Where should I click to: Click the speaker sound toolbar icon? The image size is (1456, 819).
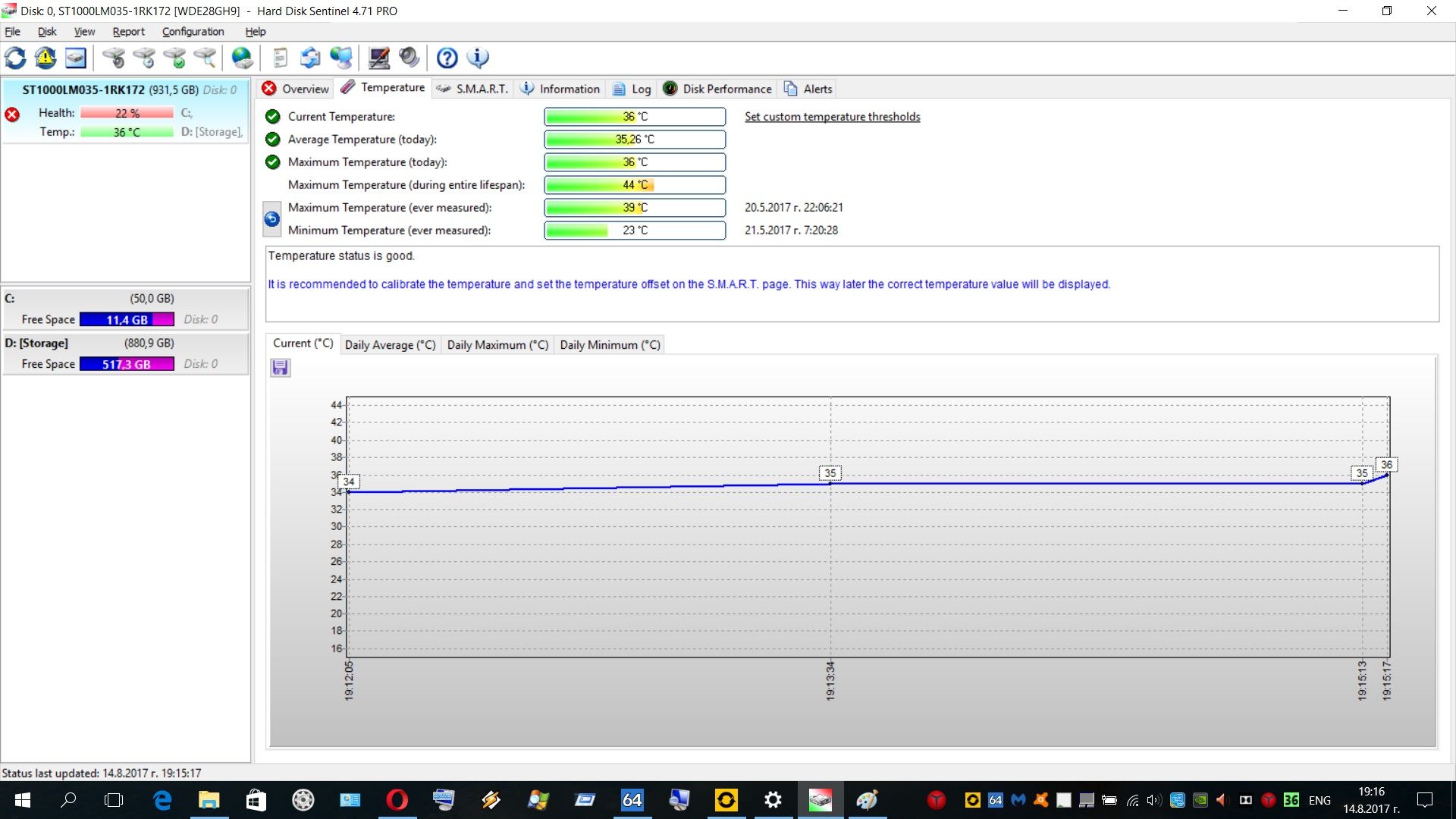tap(409, 58)
